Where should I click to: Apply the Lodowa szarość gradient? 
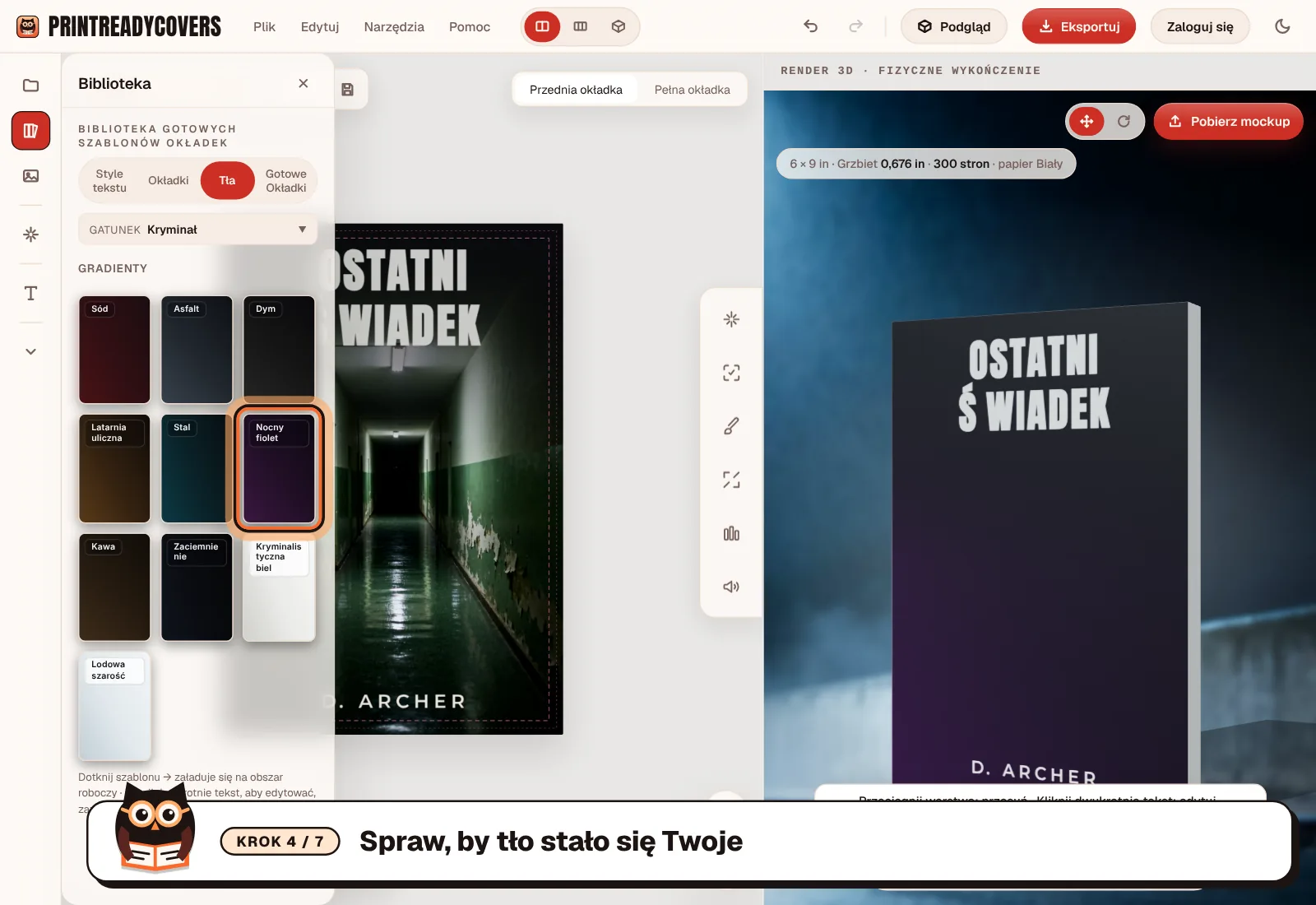click(x=114, y=706)
